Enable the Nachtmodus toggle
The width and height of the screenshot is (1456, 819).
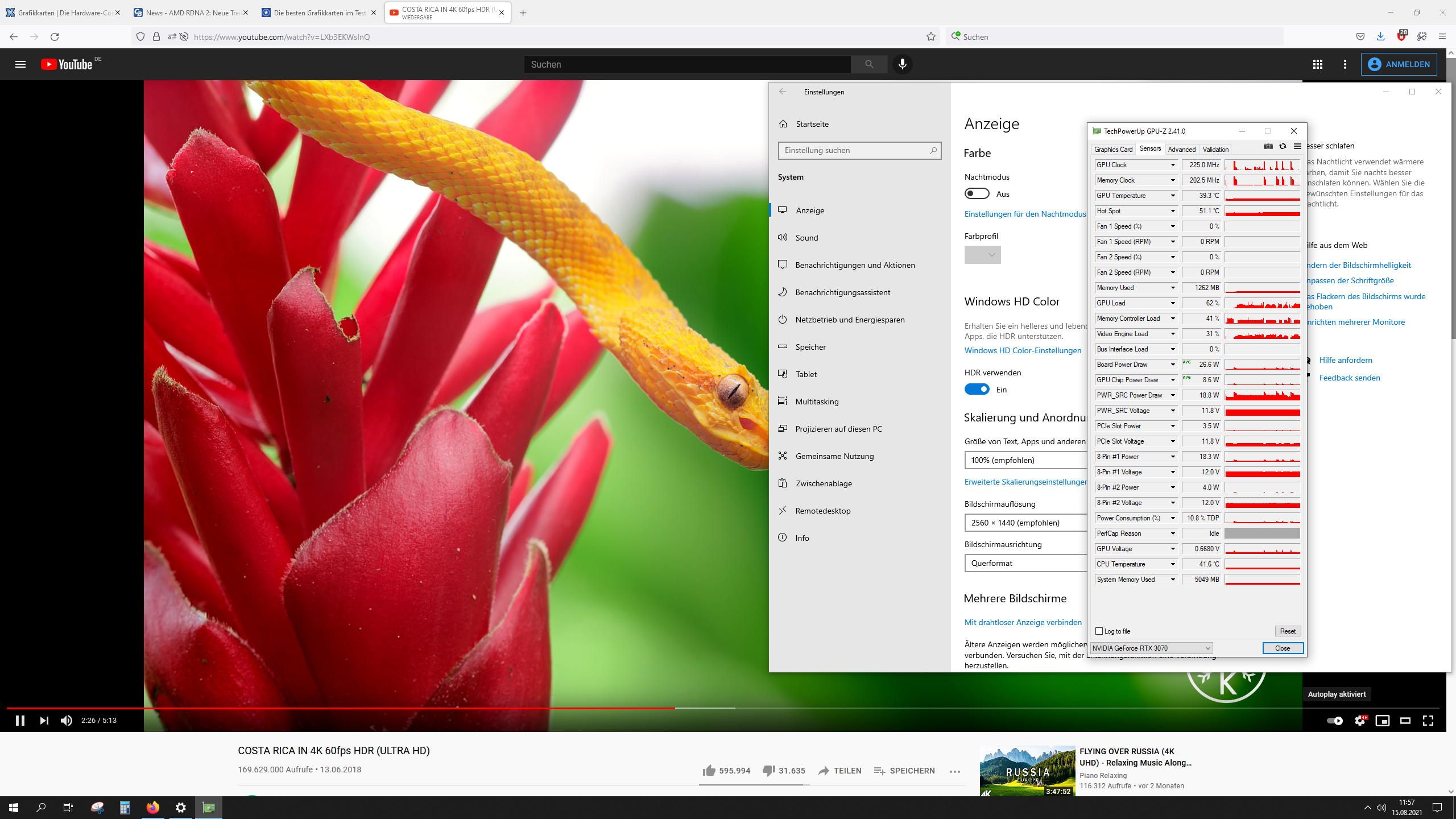click(x=977, y=194)
